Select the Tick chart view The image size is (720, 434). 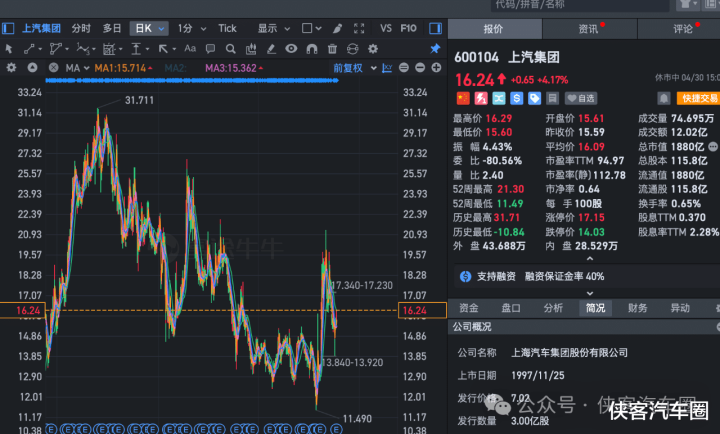tap(227, 28)
